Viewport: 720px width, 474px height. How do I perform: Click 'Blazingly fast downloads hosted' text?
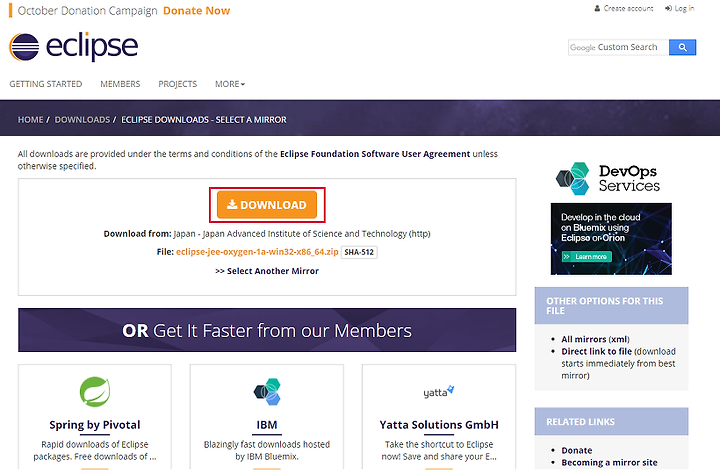pyautogui.click(x=267, y=451)
